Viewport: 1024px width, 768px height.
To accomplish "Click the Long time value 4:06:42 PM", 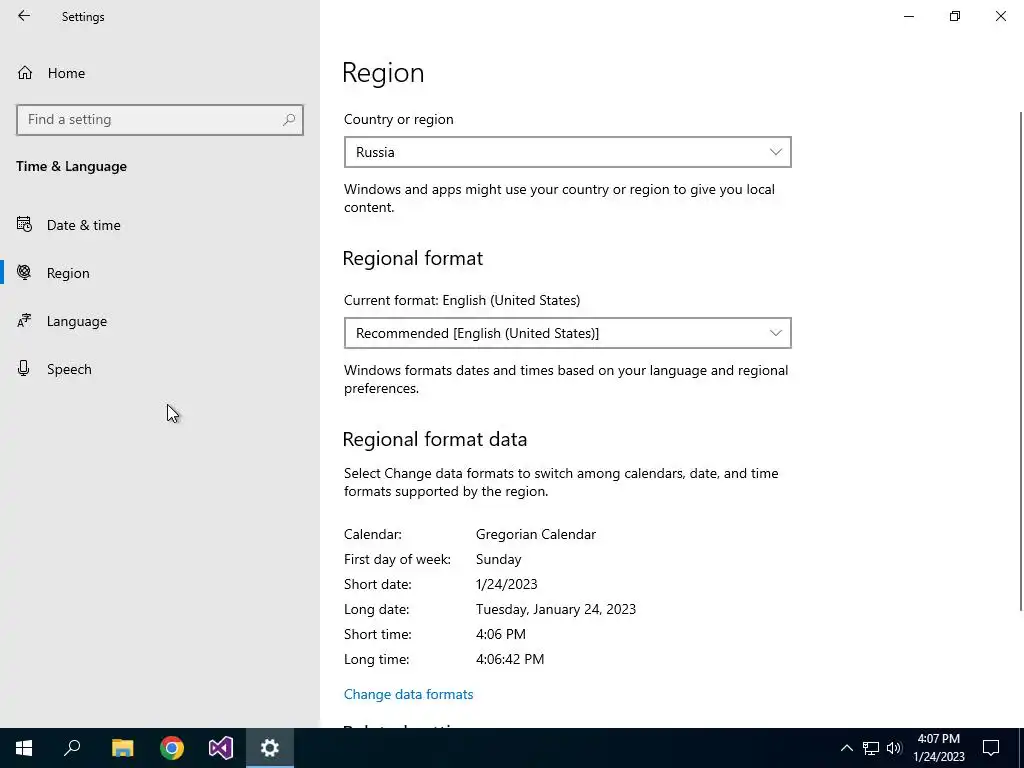I will point(509,659).
